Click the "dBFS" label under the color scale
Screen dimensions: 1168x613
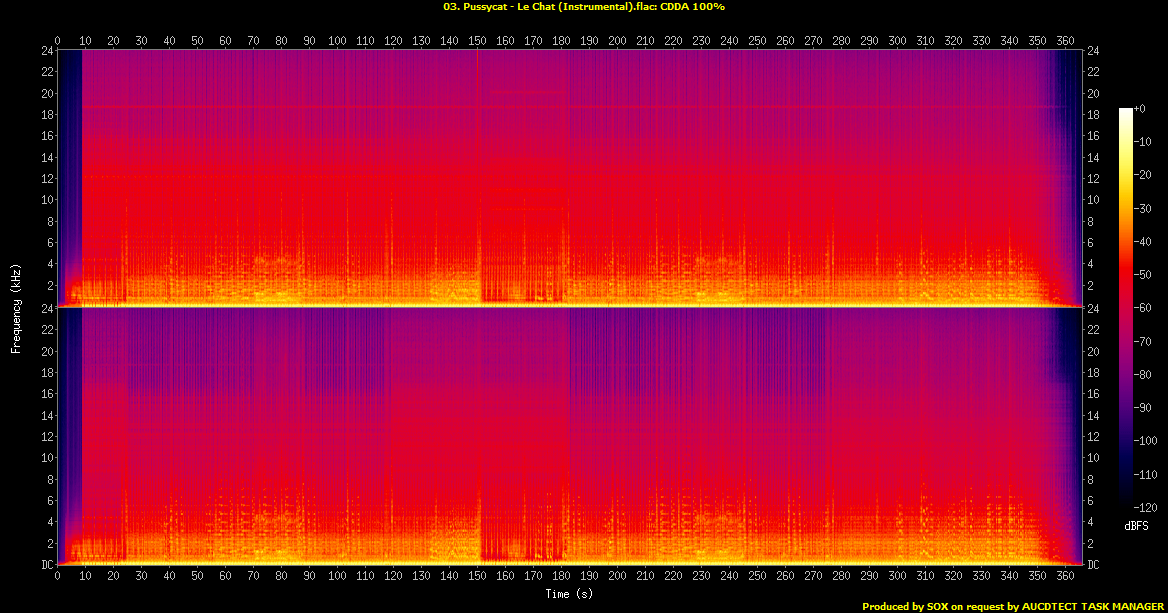coord(1136,526)
